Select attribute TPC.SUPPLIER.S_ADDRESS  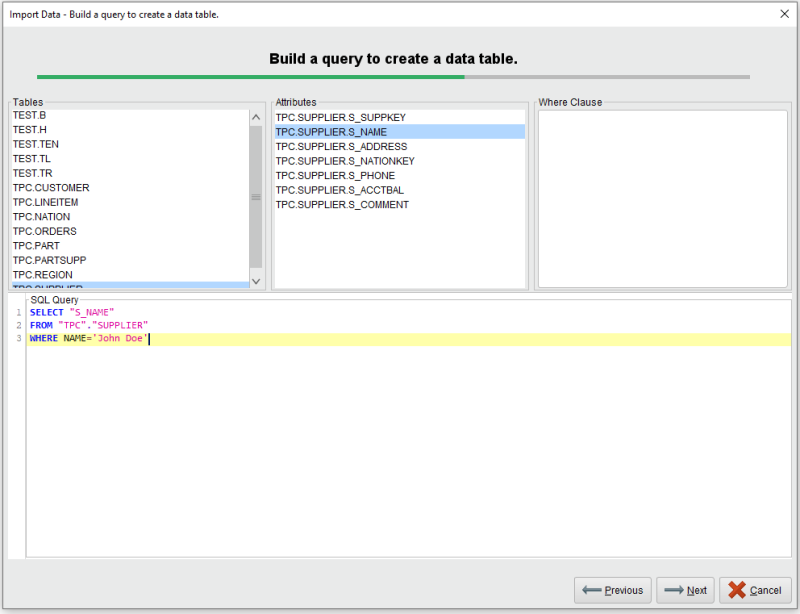coord(400,146)
